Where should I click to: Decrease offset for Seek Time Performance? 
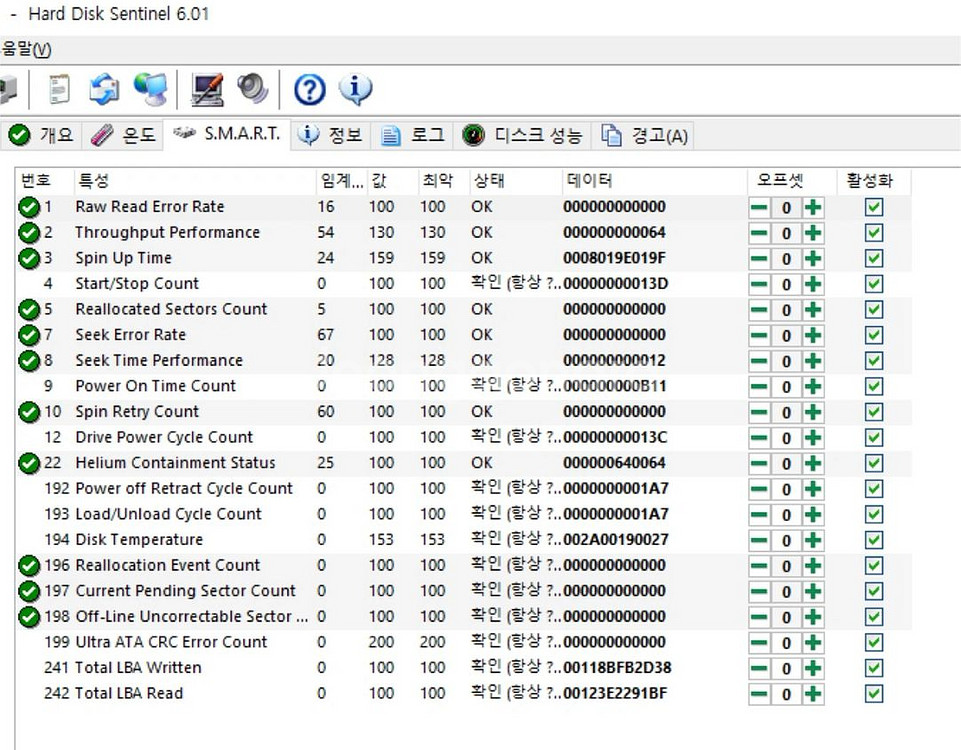(x=759, y=361)
